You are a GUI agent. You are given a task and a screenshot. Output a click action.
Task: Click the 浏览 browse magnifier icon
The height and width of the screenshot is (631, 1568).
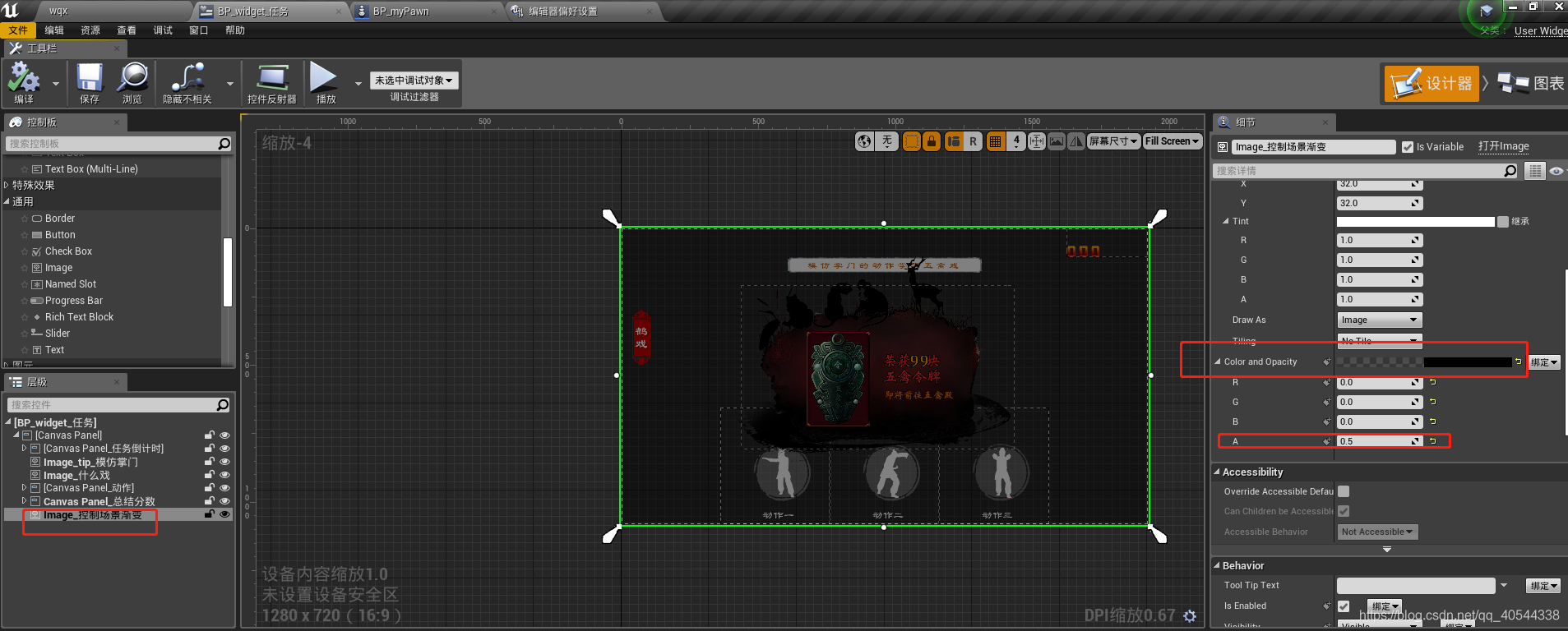pos(132,78)
